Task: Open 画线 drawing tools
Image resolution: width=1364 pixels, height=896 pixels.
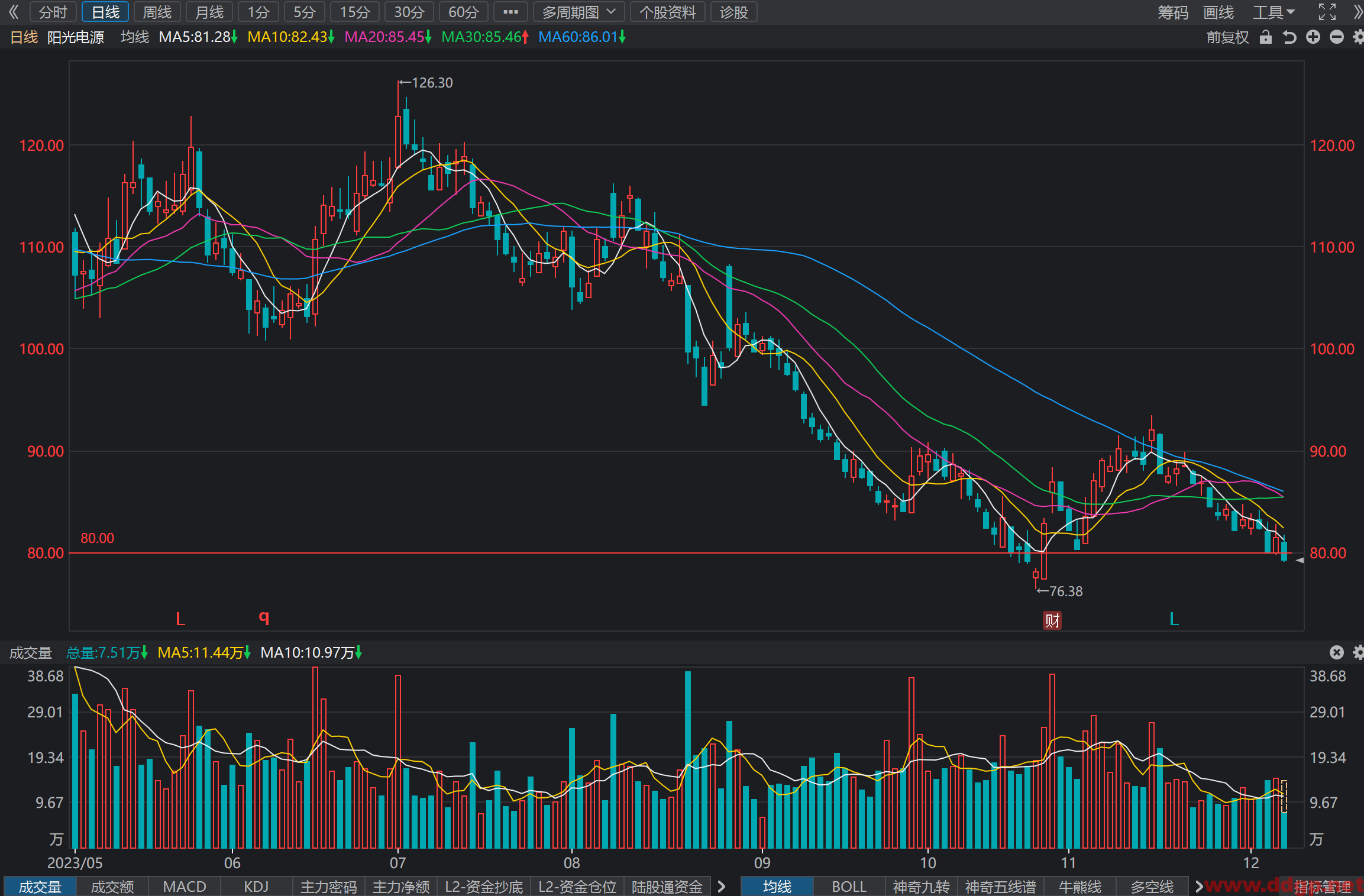Action: [x=1218, y=12]
